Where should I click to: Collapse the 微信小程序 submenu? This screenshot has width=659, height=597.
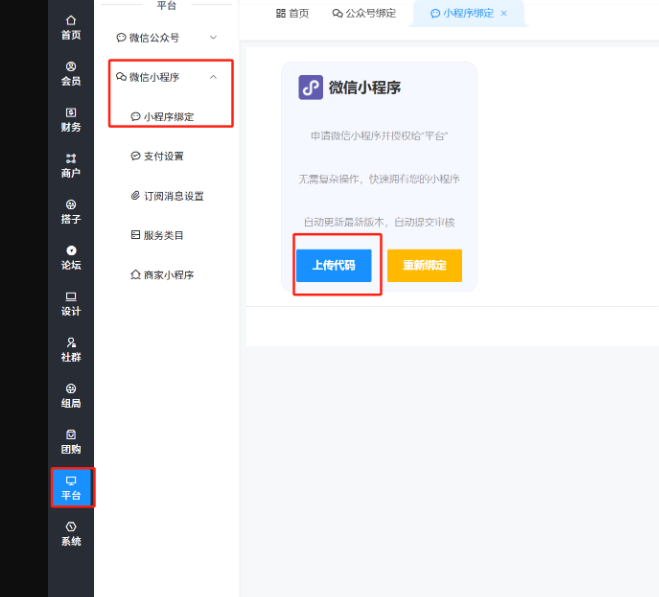click(x=167, y=77)
